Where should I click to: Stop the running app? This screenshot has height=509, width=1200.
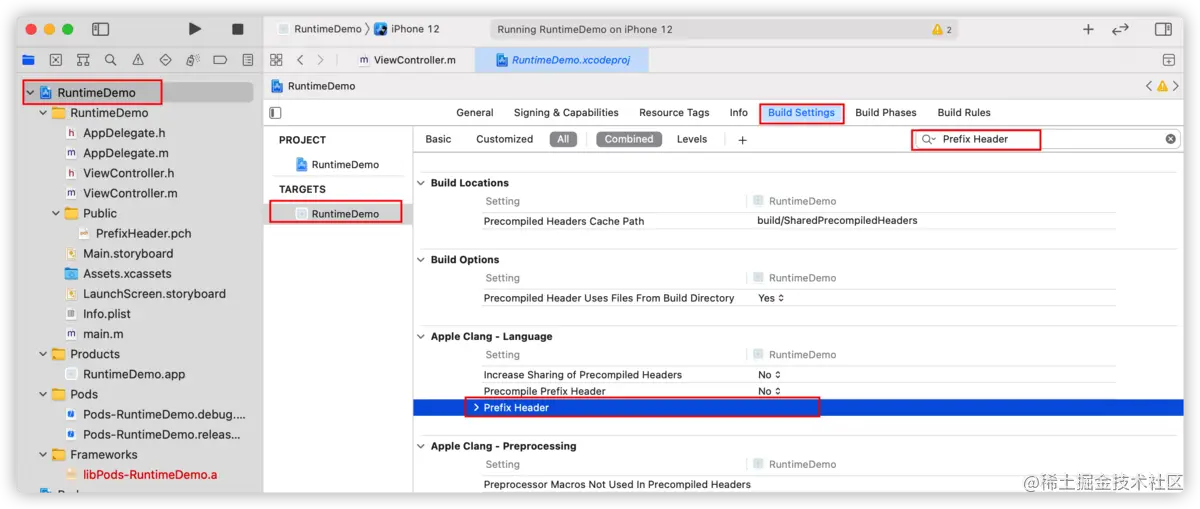tap(238, 29)
